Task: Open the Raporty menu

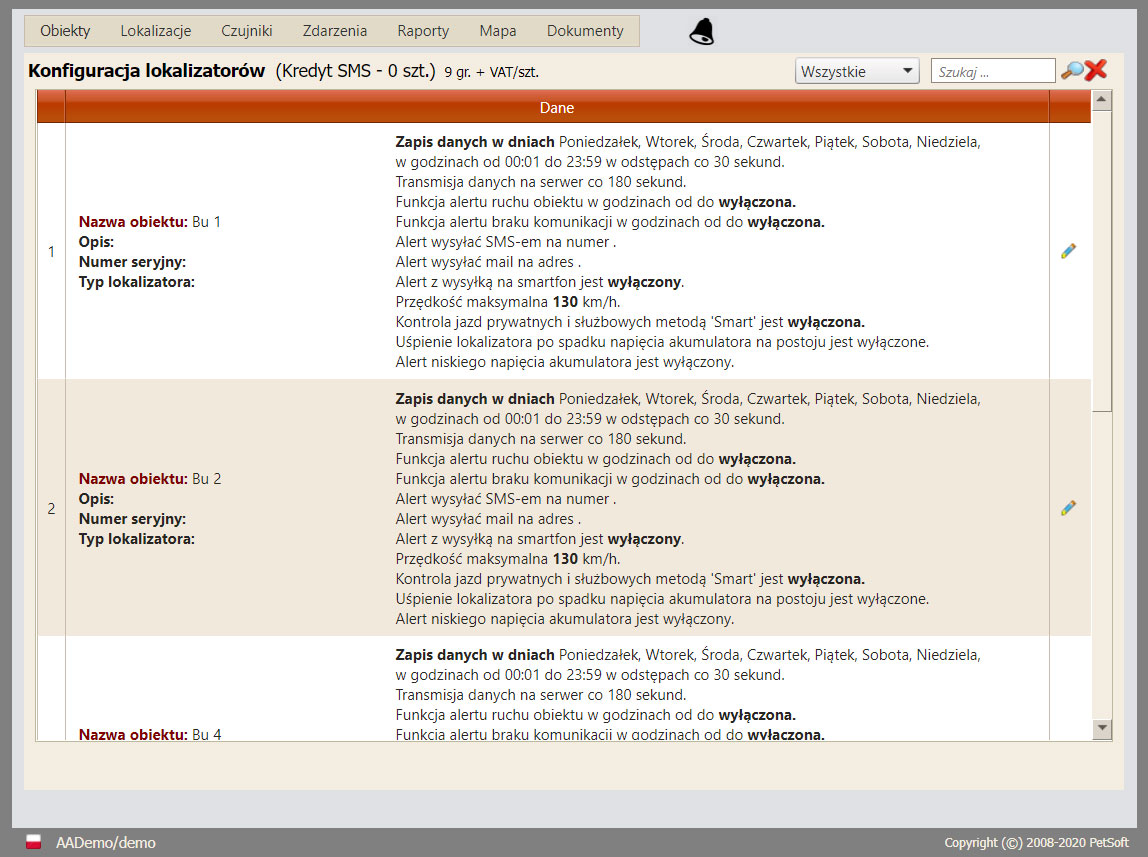Action: coord(423,31)
